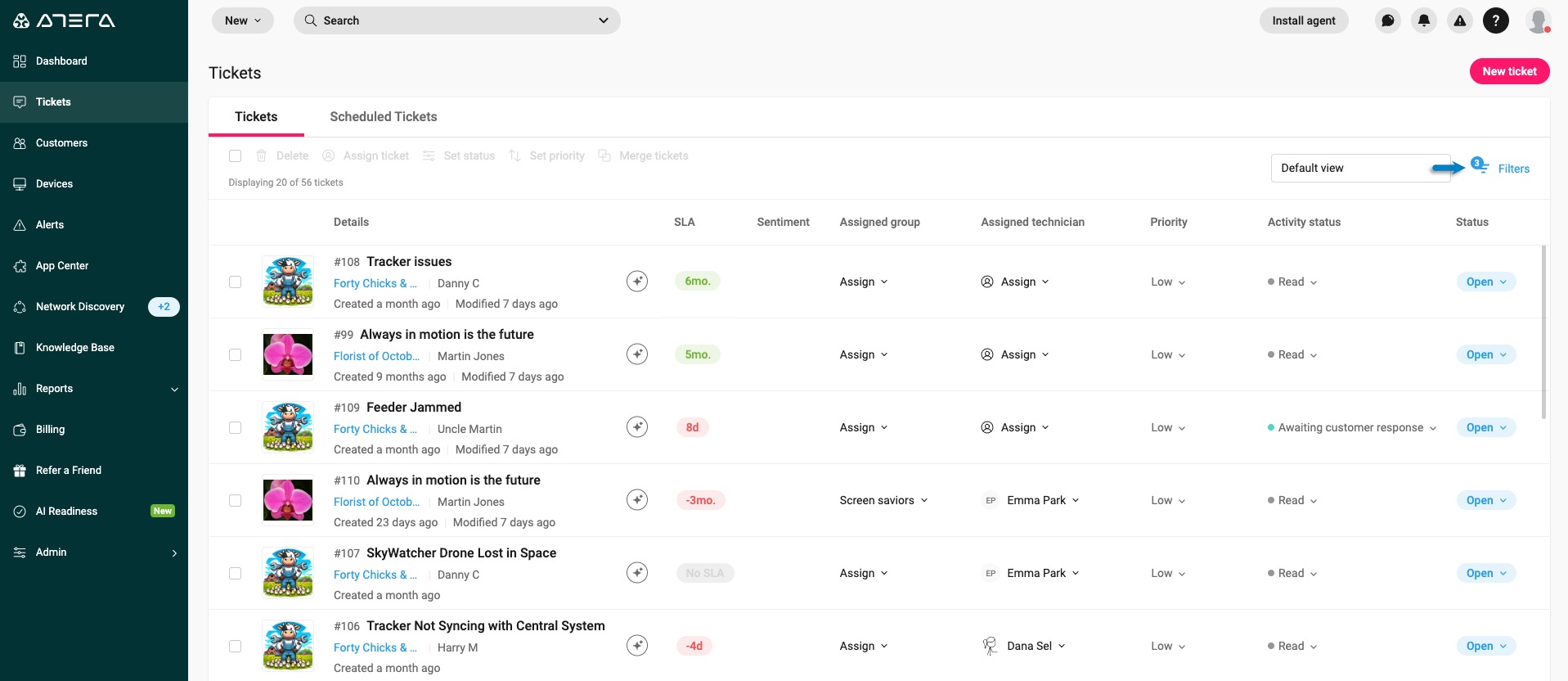The height and width of the screenshot is (681, 1568).
Task: Open the Open status dropdown for ticket #99
Action: (1485, 354)
